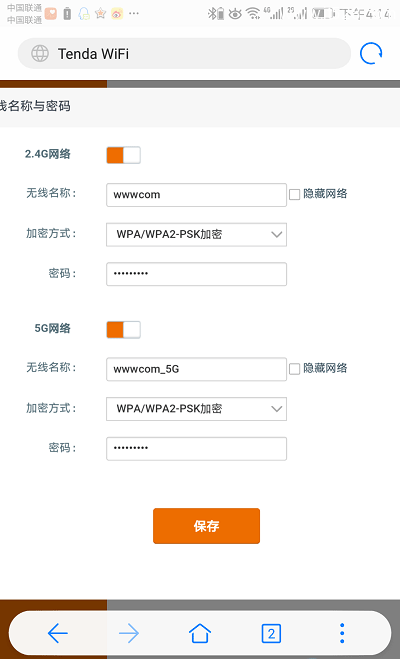Open the 5G 加密方式 dropdown

tap(196, 409)
